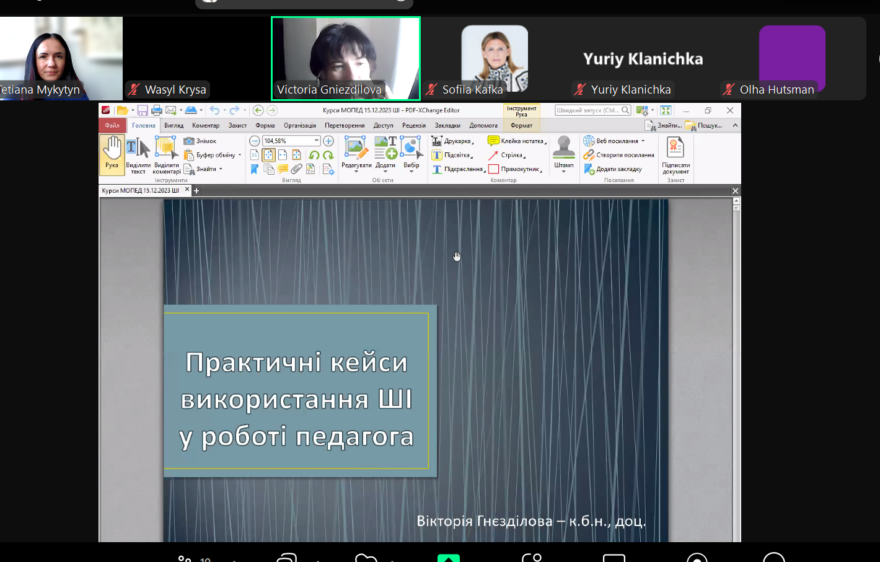Click Створити посилання button

[619, 155]
